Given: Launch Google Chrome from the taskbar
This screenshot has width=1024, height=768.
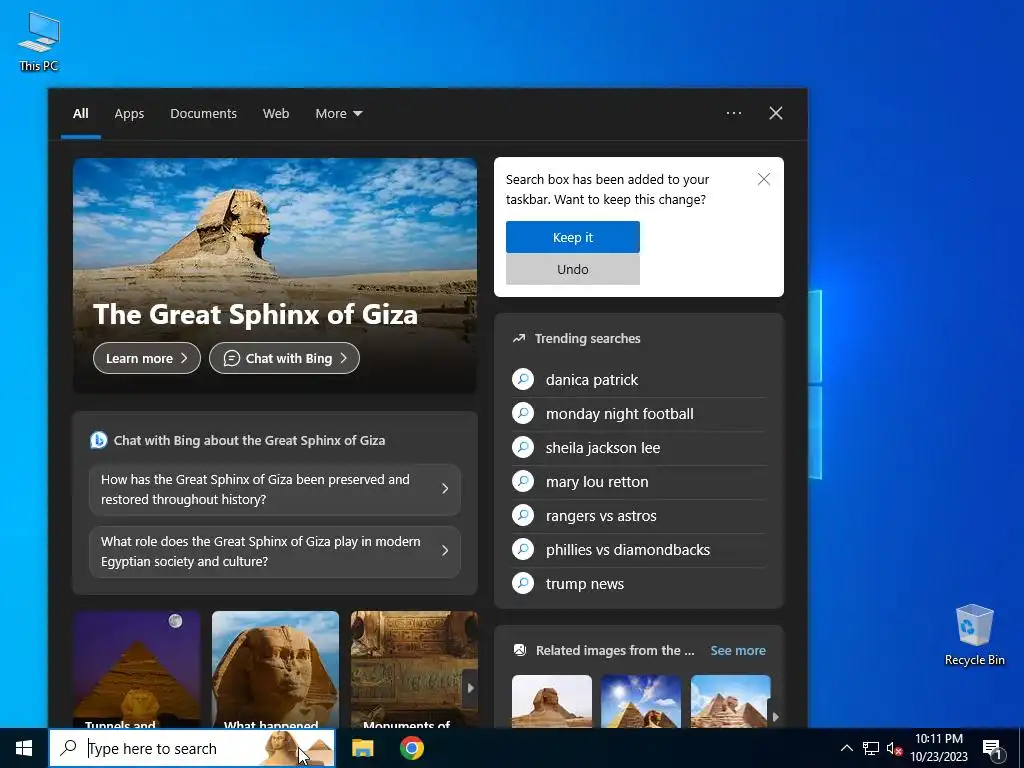Looking at the screenshot, I should (412, 748).
